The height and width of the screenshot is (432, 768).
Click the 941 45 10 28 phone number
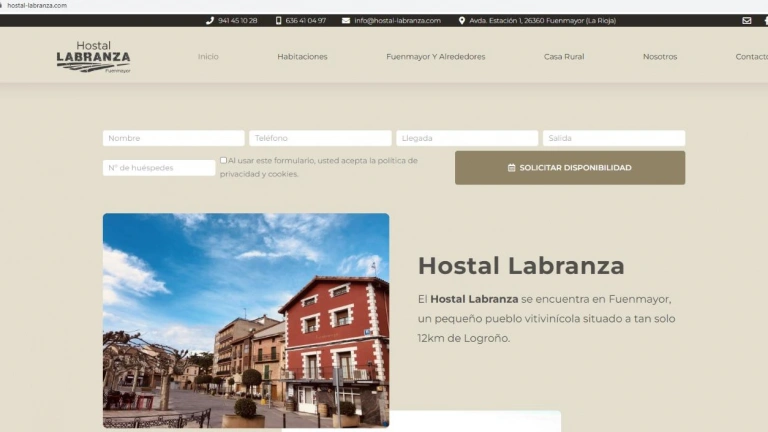tap(238, 20)
